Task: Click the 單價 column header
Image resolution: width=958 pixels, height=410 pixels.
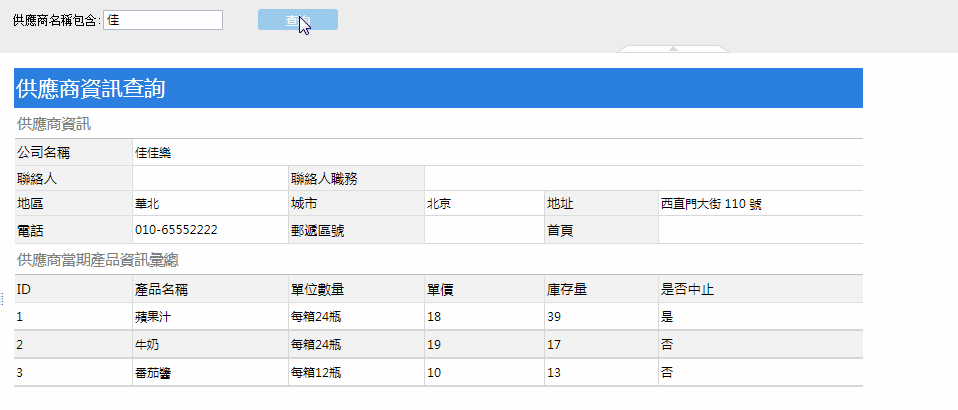Action: (x=441, y=289)
